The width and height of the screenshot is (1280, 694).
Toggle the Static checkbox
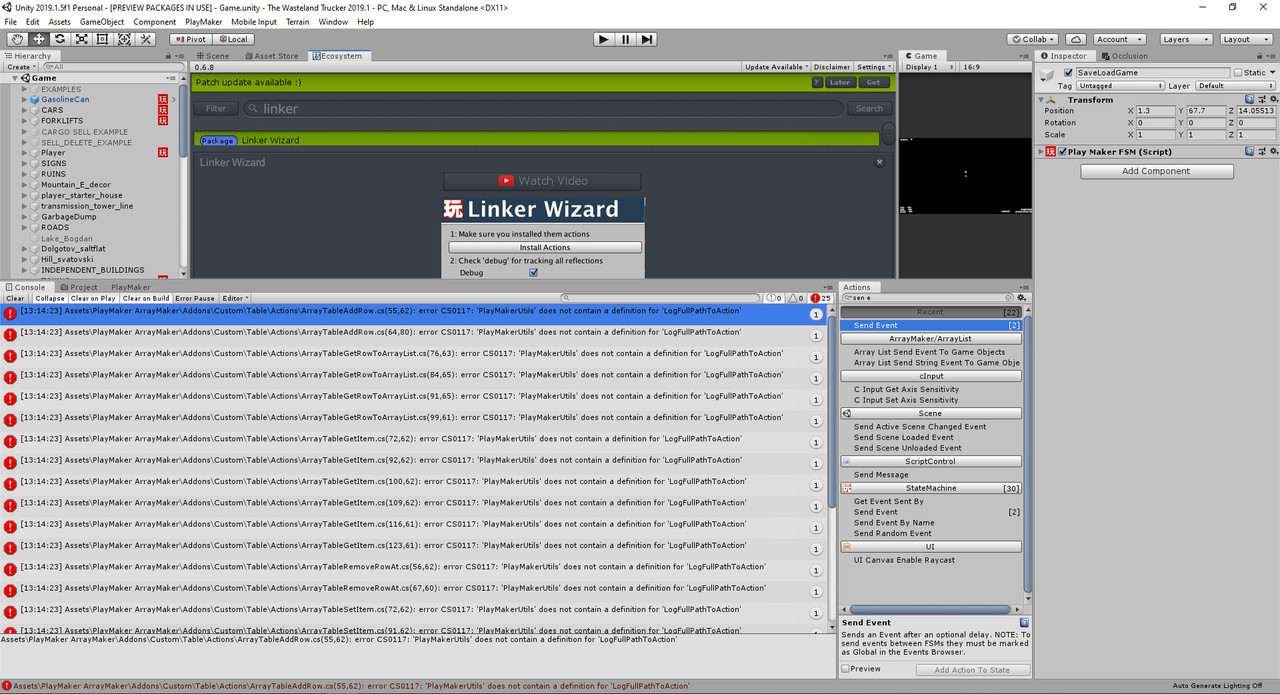click(1238, 73)
